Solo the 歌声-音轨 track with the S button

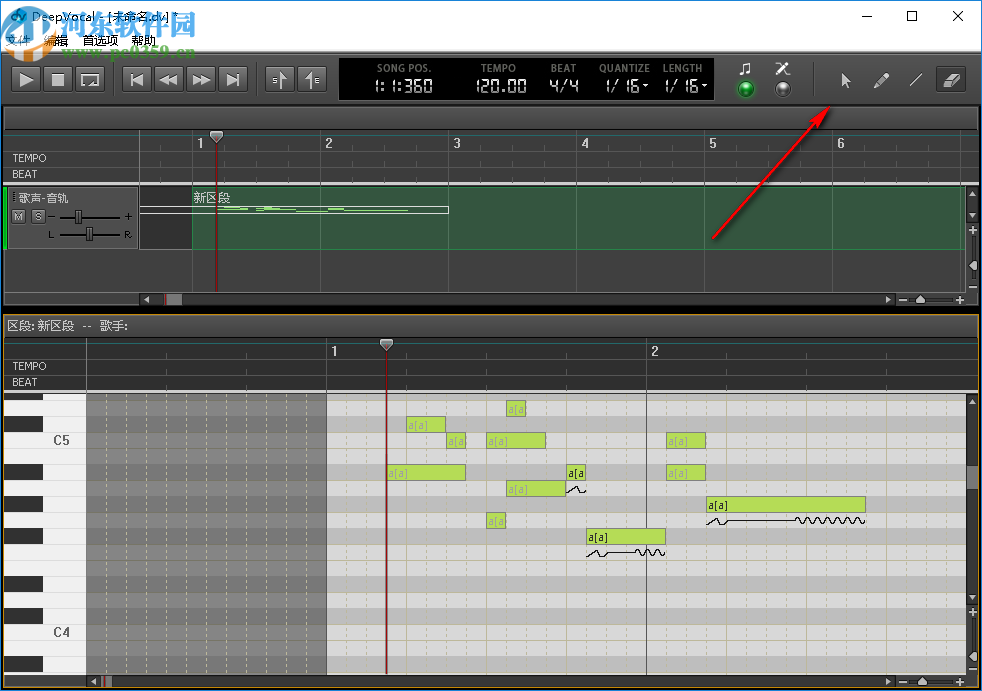38,215
